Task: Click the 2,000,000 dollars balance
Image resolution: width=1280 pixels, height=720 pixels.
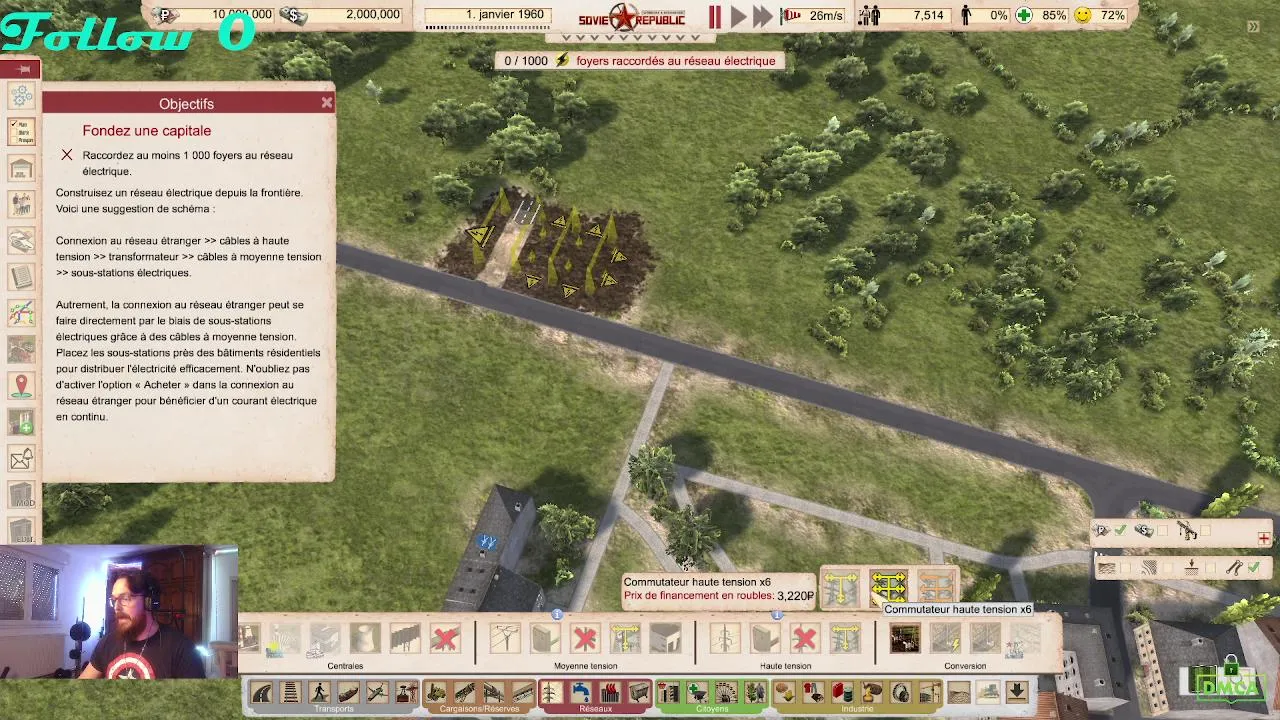Action: point(373,15)
